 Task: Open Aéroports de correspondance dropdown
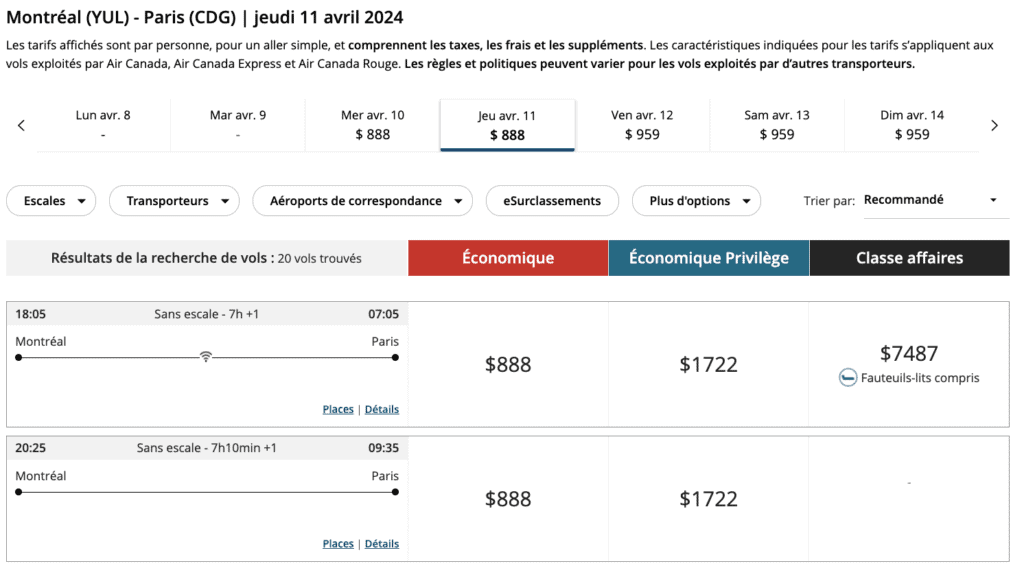[362, 201]
